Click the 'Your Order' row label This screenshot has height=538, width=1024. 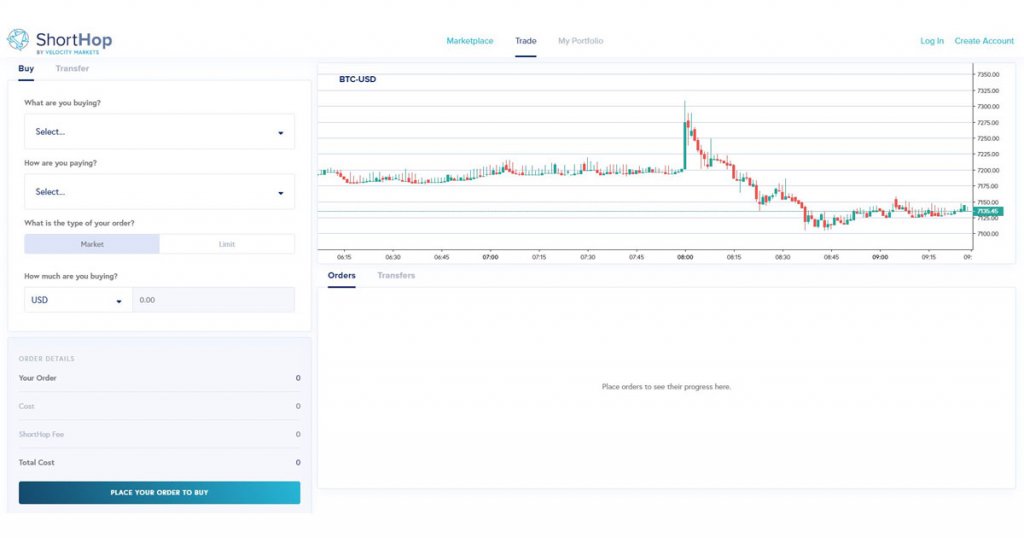(x=38, y=378)
